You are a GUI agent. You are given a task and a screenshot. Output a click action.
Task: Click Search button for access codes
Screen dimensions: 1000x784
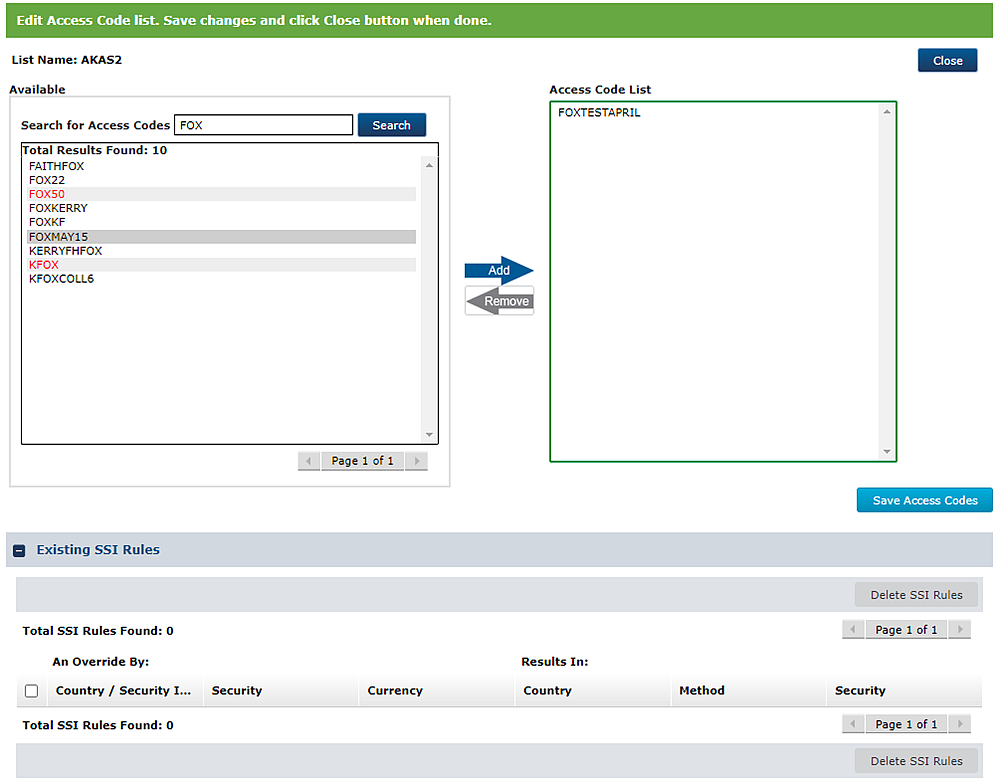point(391,125)
